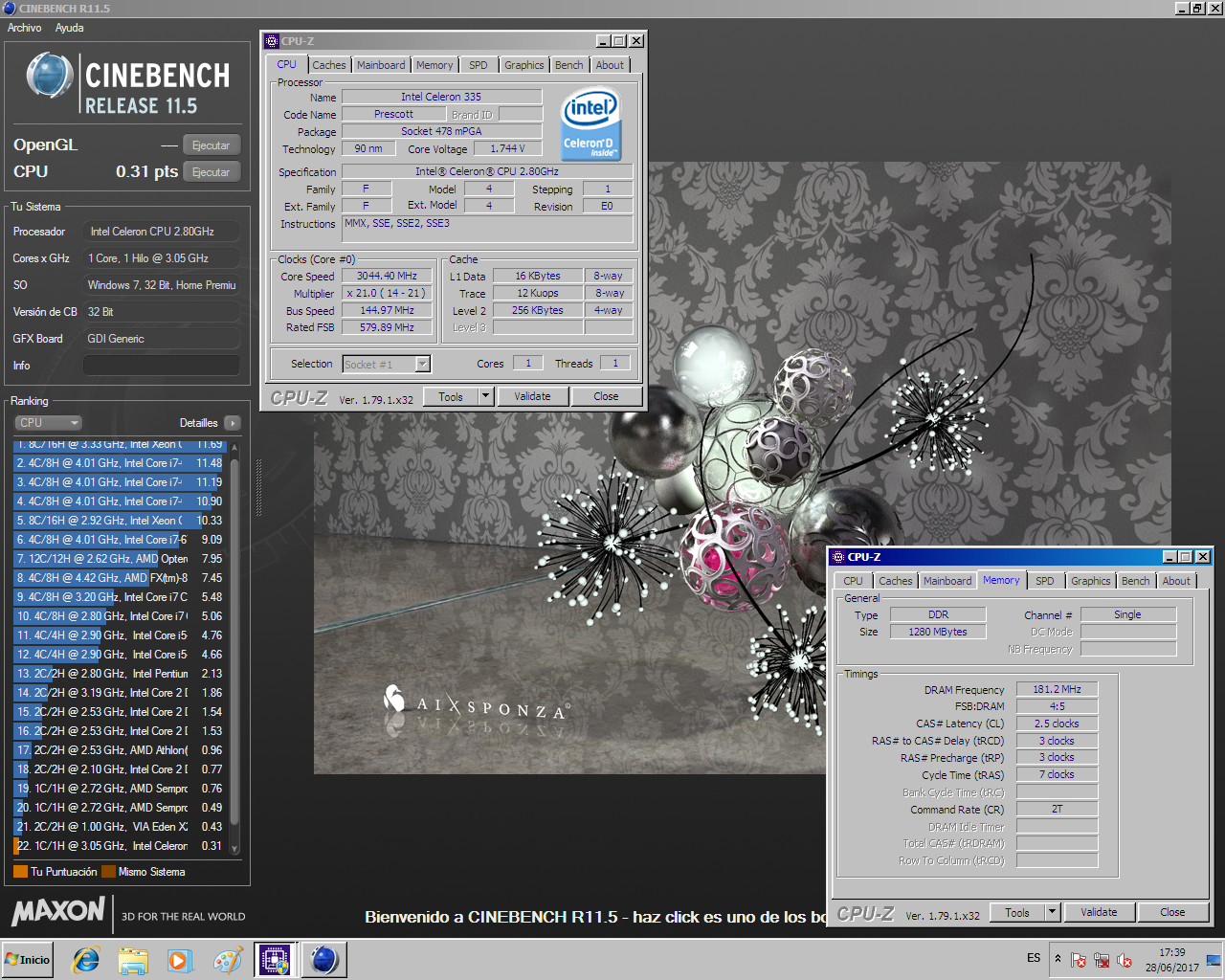Switch to Graphics tab in top CPU-Z window
The image size is (1225, 980).
(x=524, y=65)
